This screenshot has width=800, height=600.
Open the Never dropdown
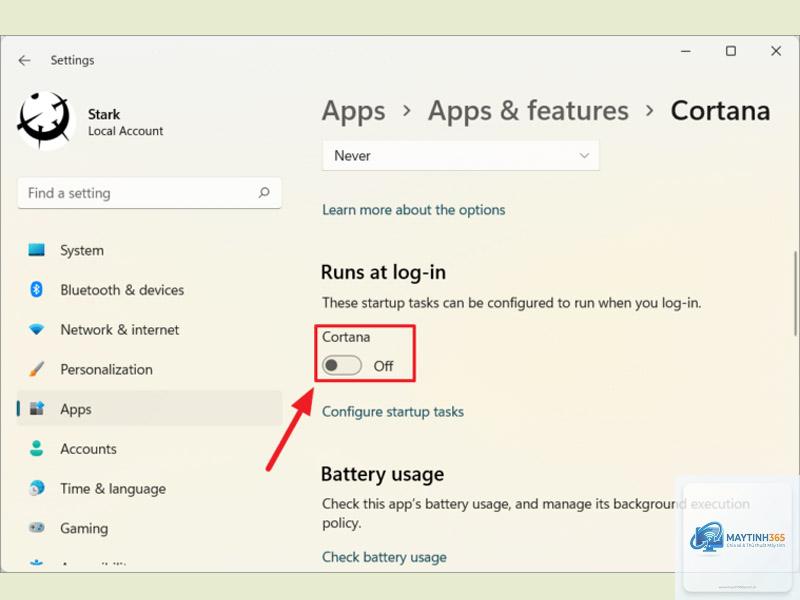(x=460, y=156)
